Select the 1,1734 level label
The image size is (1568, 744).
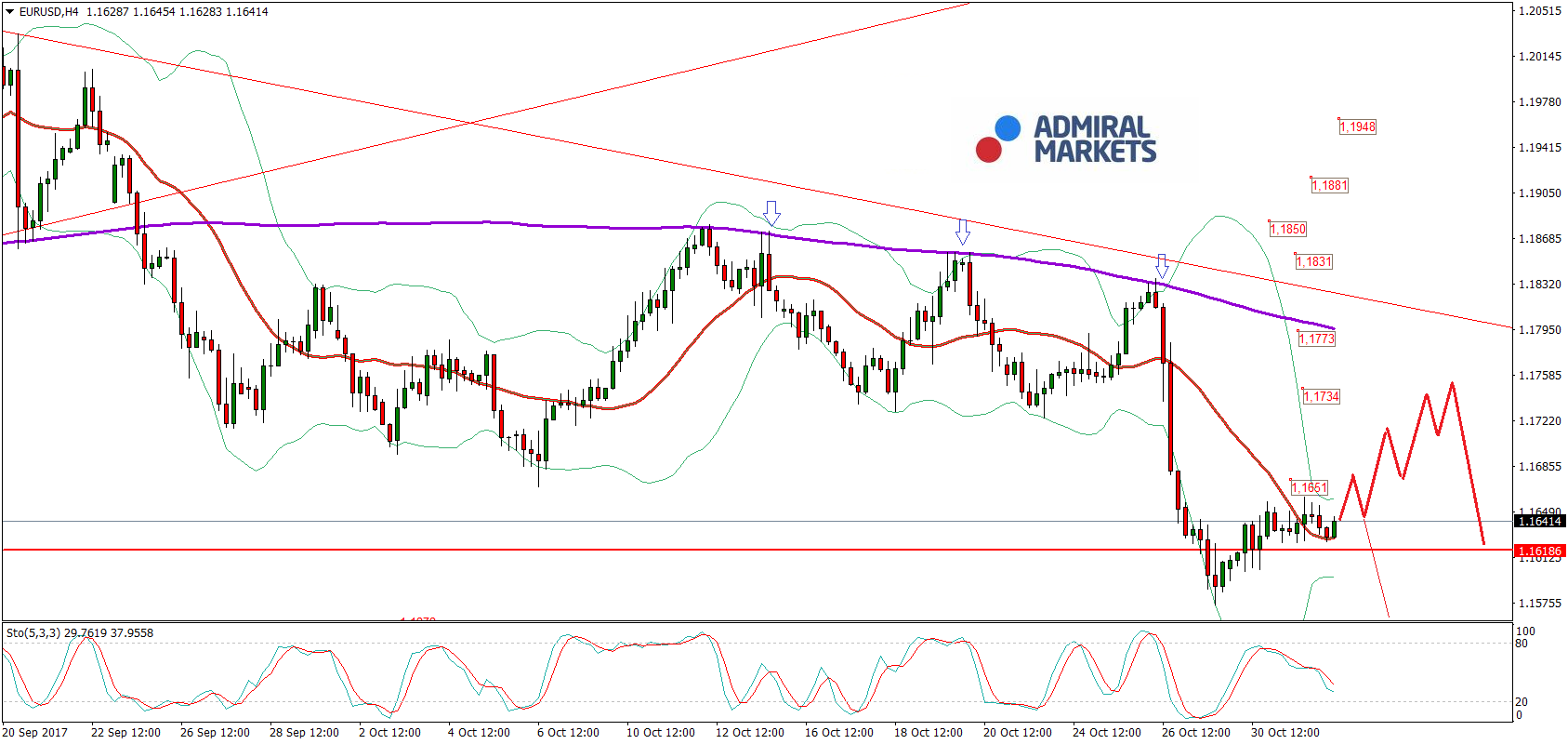point(1322,396)
